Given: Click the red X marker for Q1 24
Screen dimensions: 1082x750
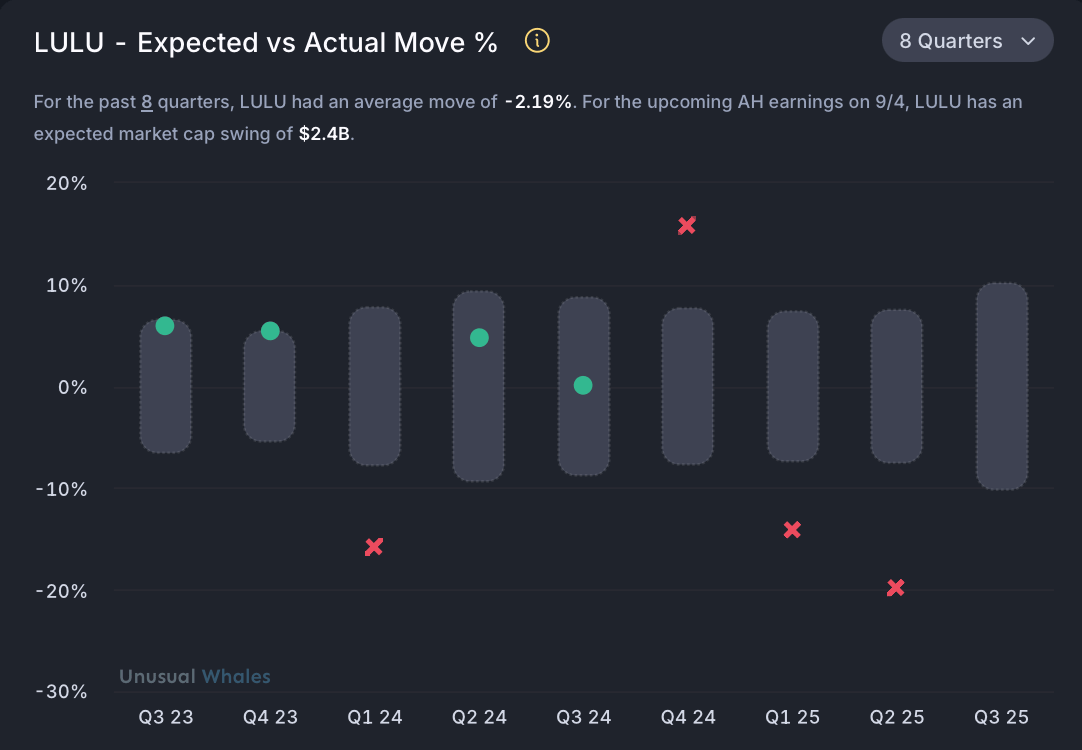Looking at the screenshot, I should click(374, 547).
